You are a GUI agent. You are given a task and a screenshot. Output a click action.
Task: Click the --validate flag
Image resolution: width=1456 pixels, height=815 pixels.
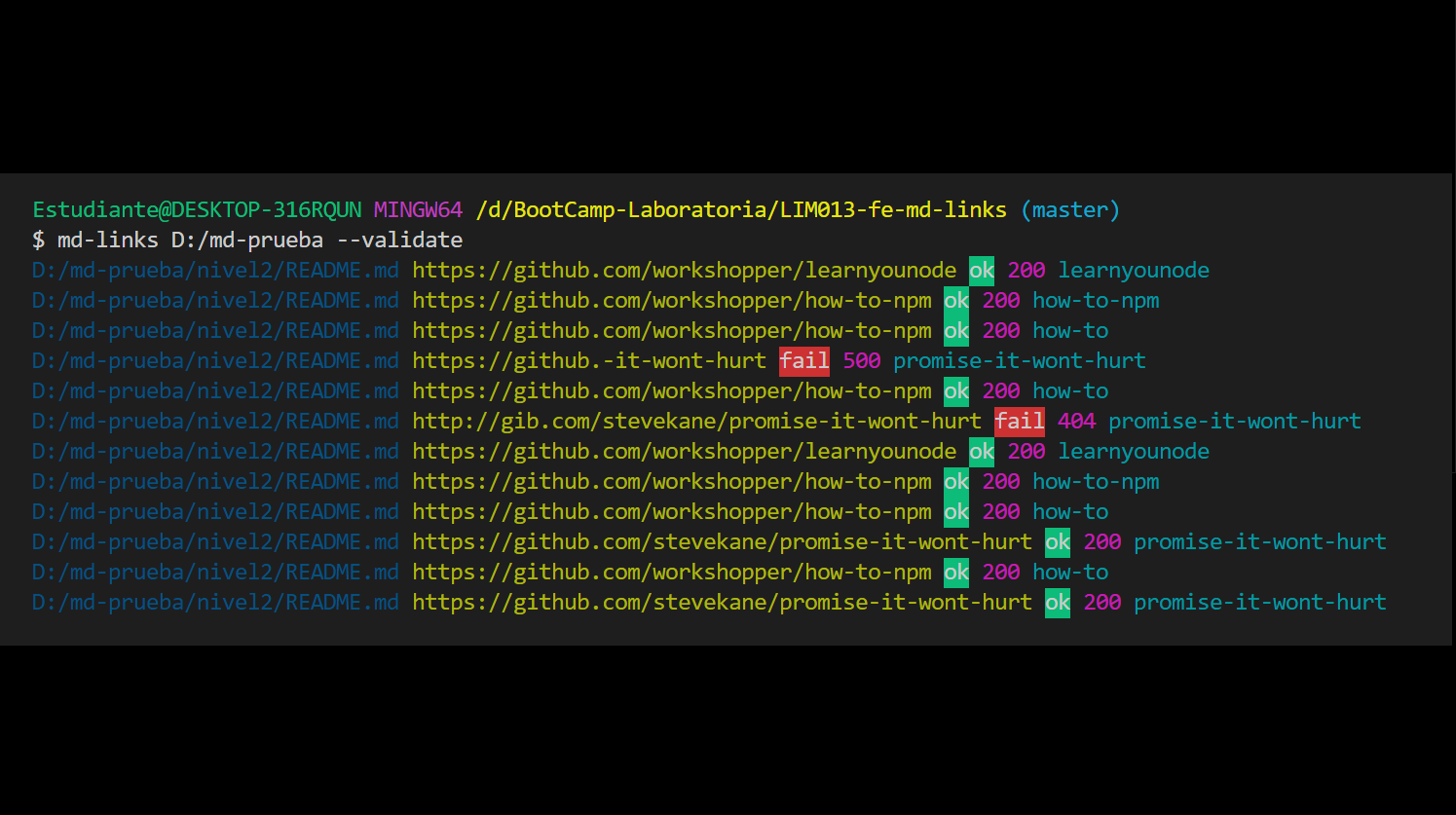point(399,240)
